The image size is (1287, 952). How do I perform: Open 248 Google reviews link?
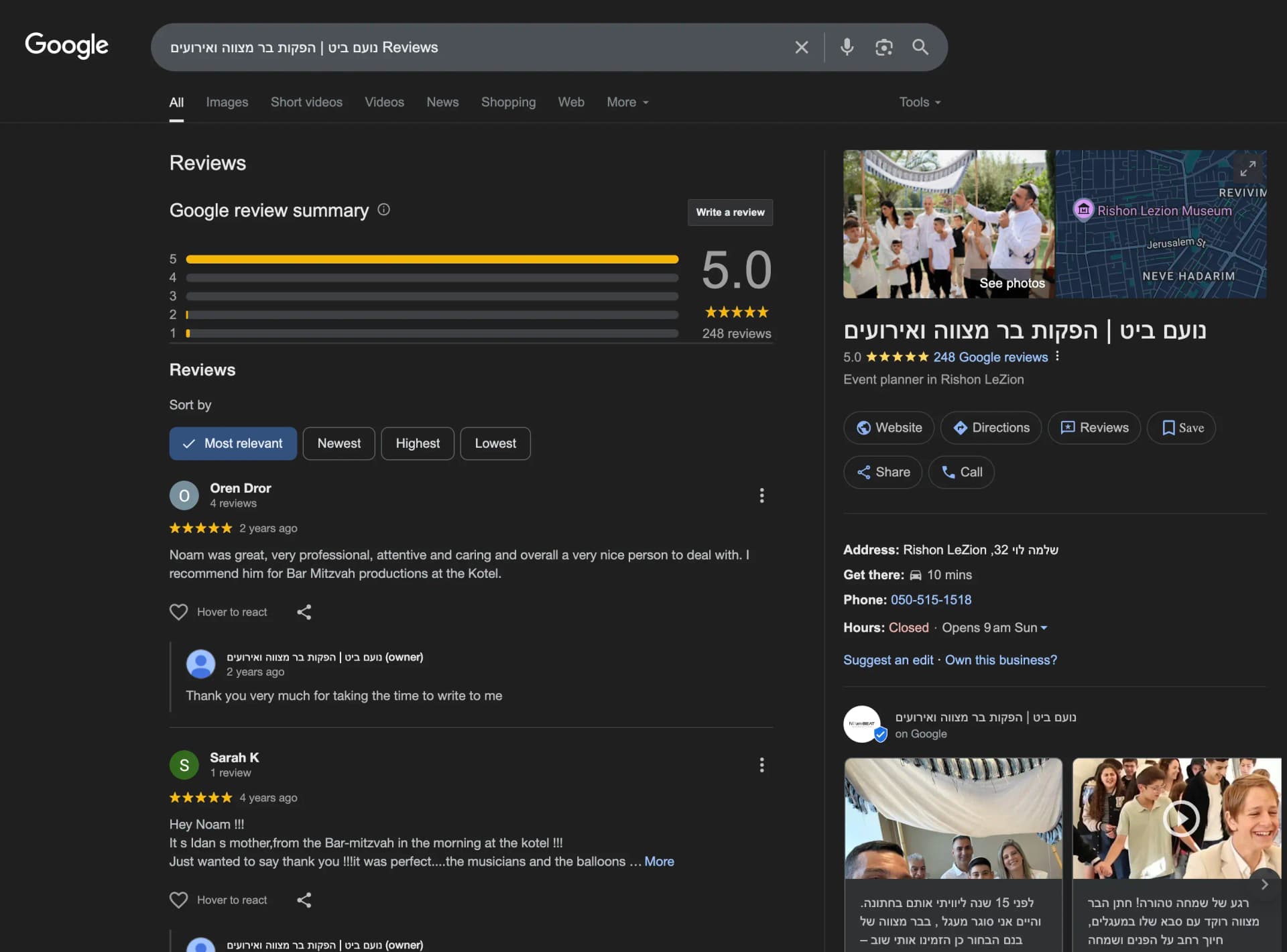click(x=990, y=357)
